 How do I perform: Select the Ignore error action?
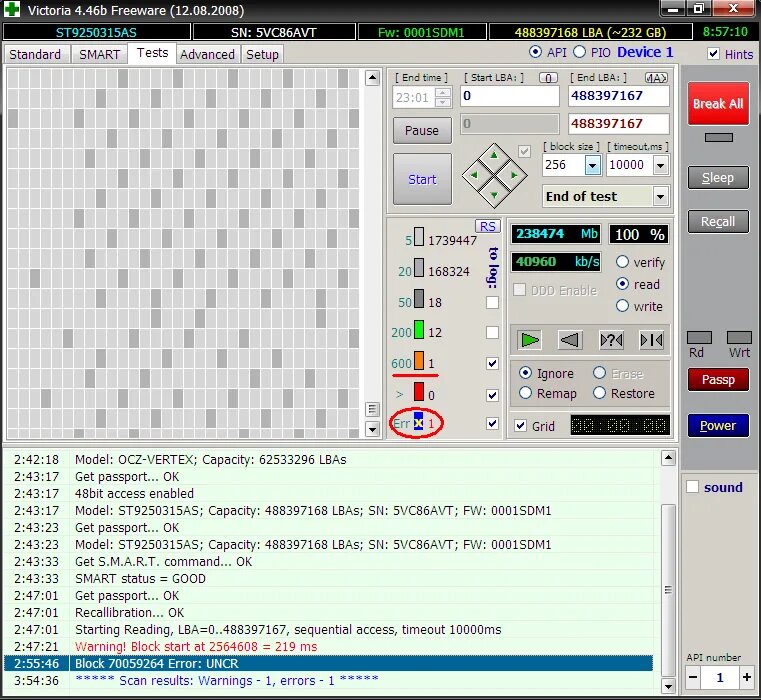coord(525,373)
